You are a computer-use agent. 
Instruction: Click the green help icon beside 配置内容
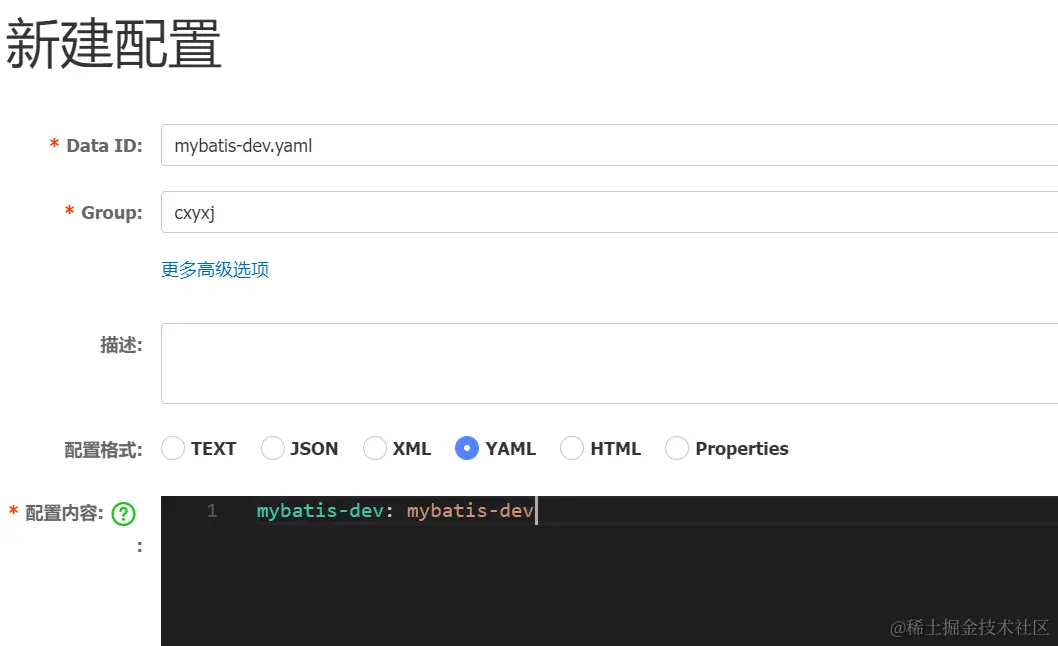click(x=123, y=514)
